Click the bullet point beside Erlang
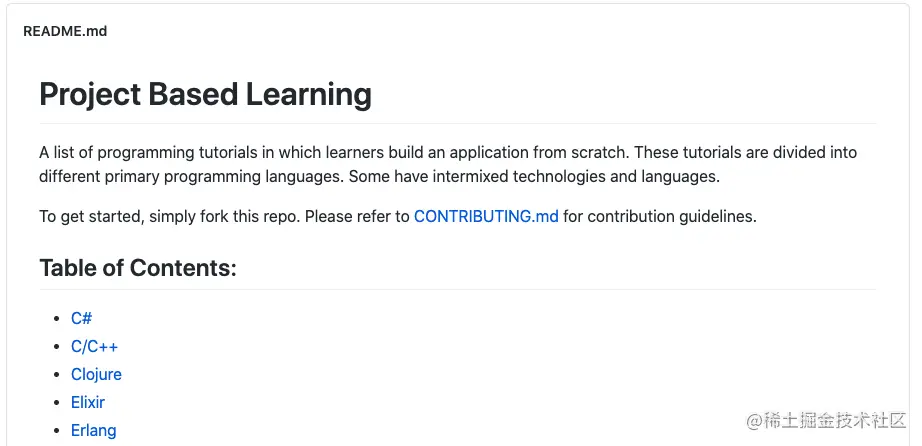Viewport: 922px width, 446px height. pos(57,431)
